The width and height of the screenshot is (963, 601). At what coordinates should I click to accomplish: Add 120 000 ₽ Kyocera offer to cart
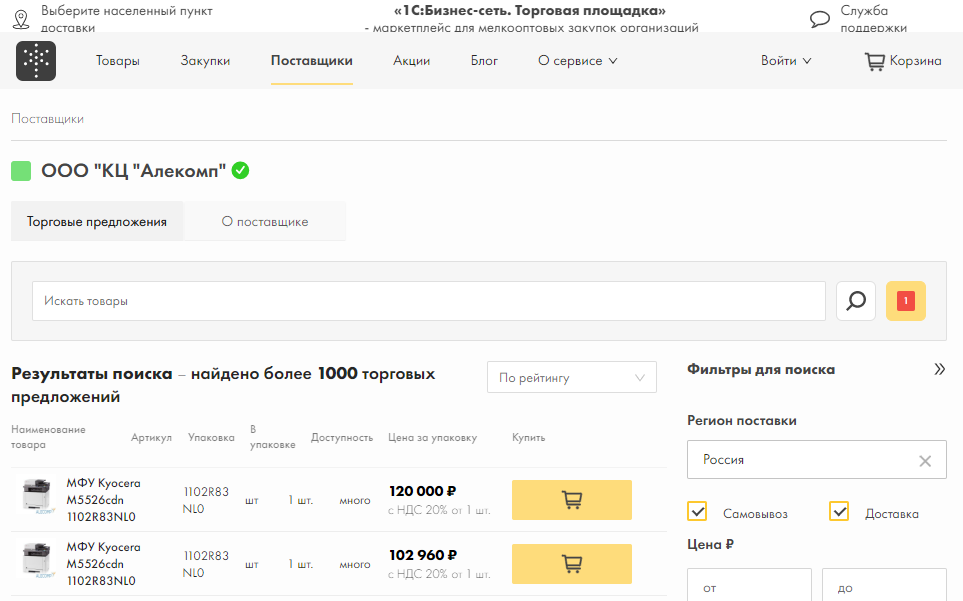[571, 500]
